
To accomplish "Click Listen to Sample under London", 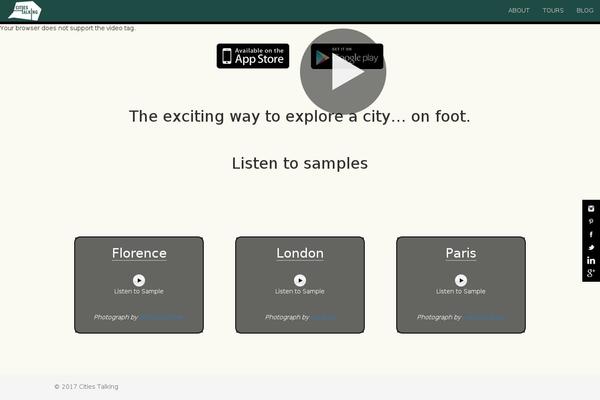I will 300,291.
